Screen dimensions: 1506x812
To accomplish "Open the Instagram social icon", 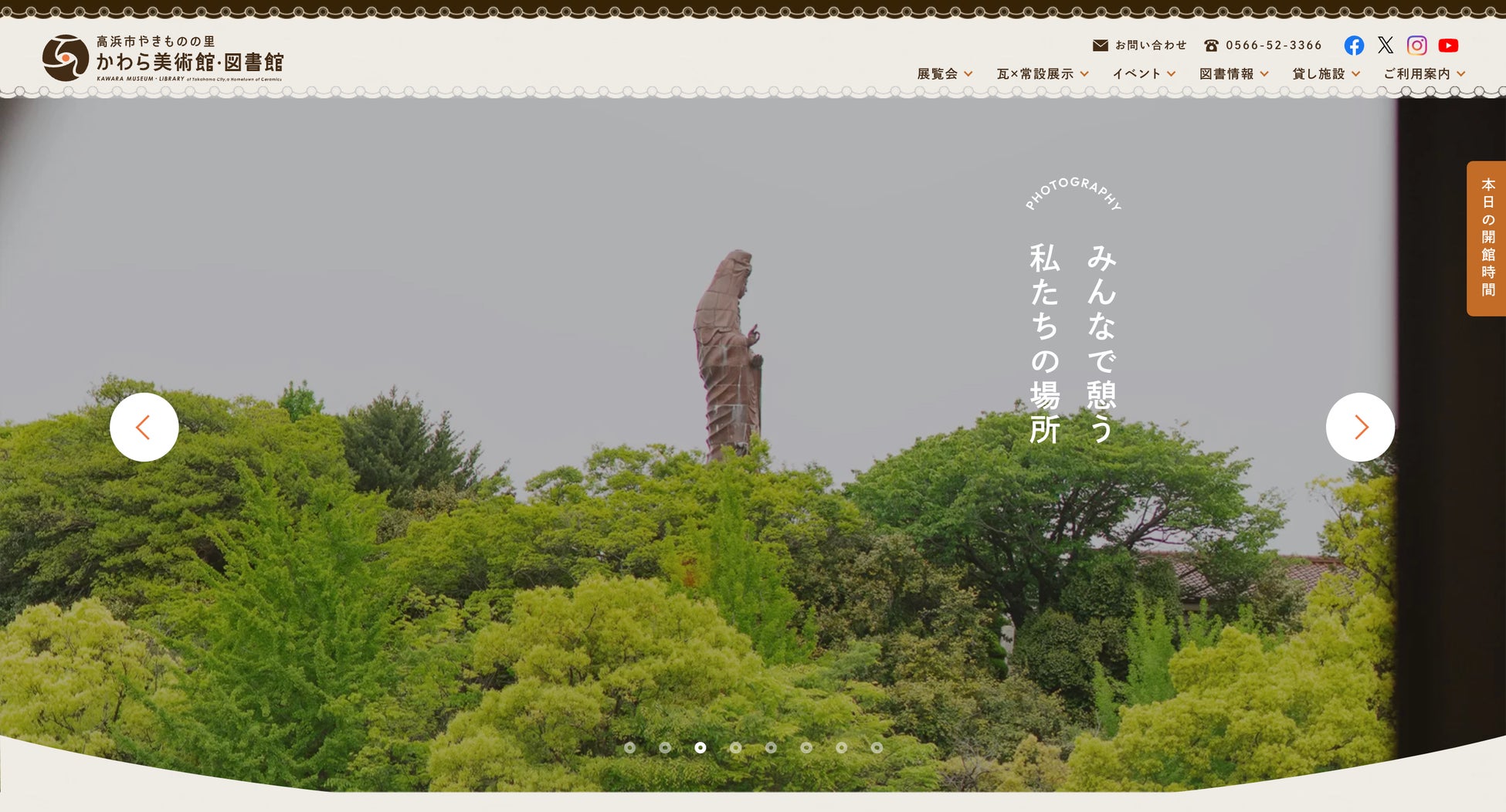I will click(x=1417, y=46).
